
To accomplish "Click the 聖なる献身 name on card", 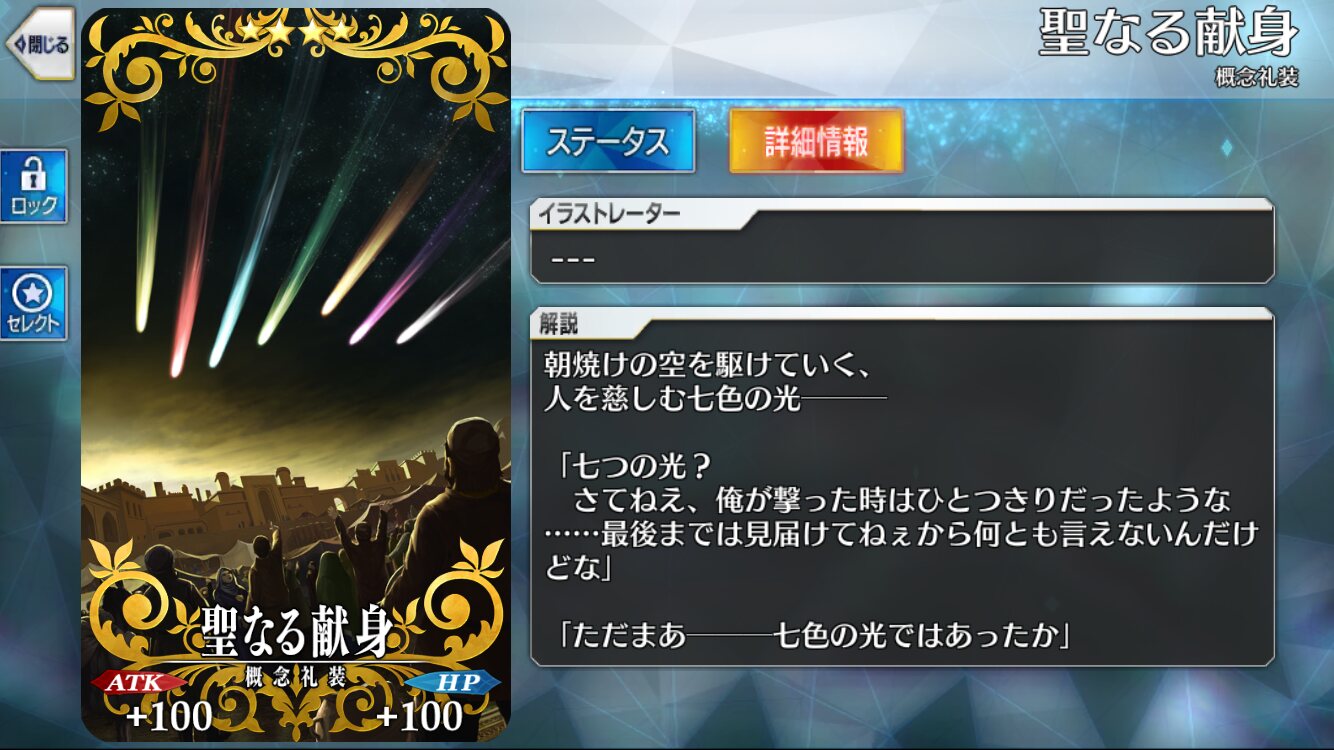I will pos(295,630).
